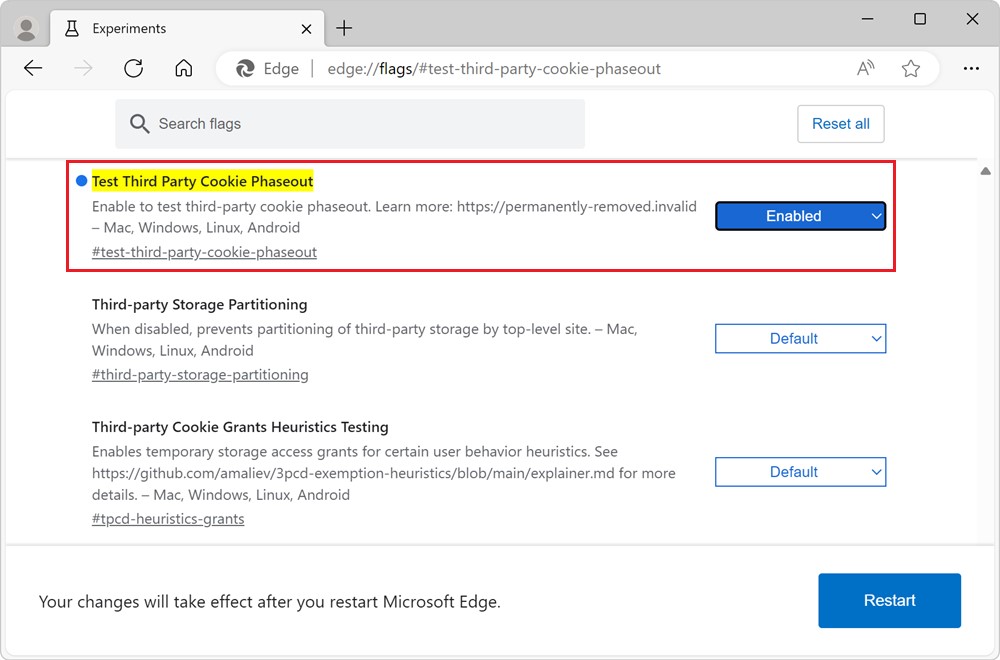This screenshot has height=660, width=1000.
Task: Follow the #third-party-storage-partitioning link
Action: (x=200, y=375)
